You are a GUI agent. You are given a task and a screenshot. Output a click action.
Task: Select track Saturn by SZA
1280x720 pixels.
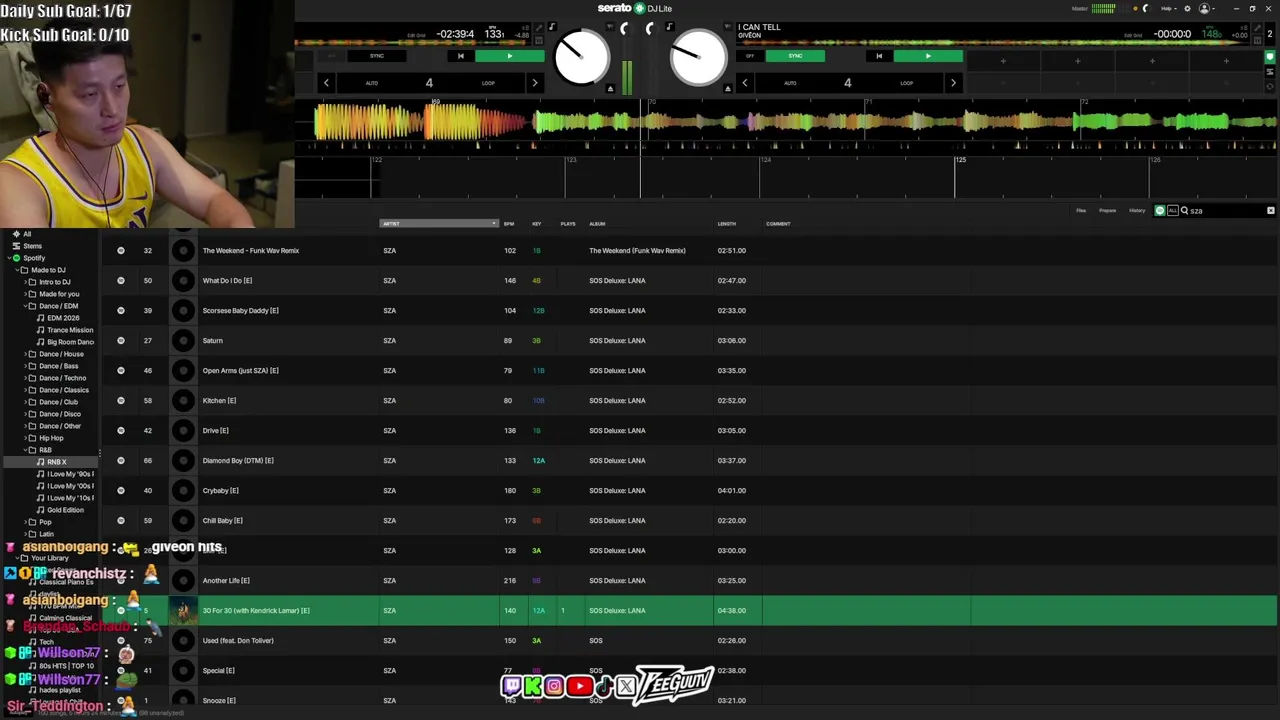pos(689,340)
